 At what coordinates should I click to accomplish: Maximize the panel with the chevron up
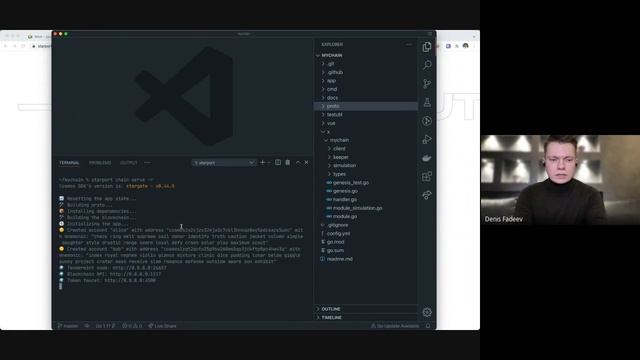298,162
